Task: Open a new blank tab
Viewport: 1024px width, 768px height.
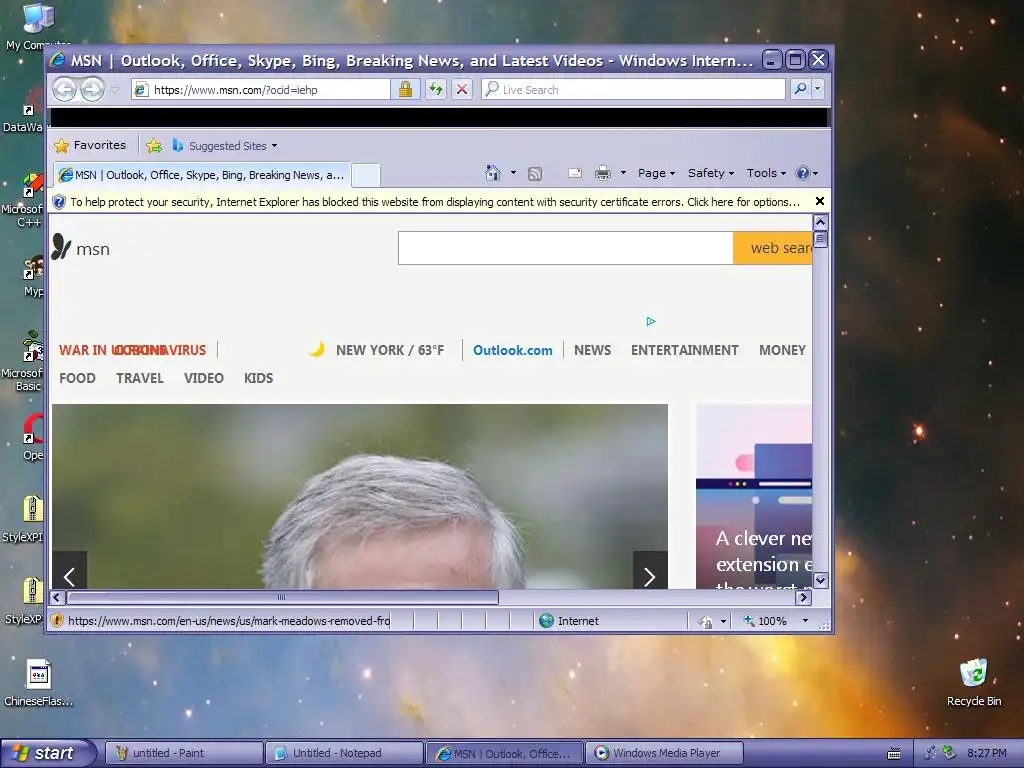Action: click(x=366, y=175)
